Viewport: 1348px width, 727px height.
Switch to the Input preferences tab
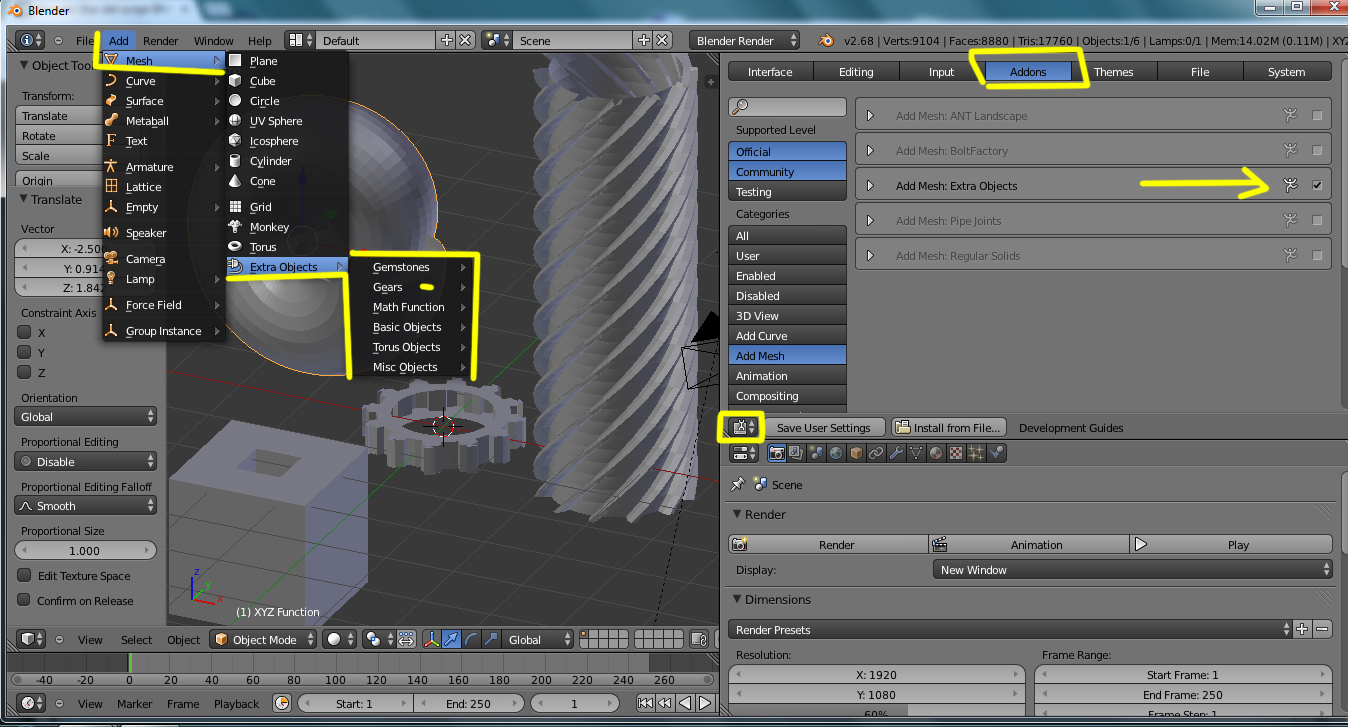pyautogui.click(x=941, y=72)
